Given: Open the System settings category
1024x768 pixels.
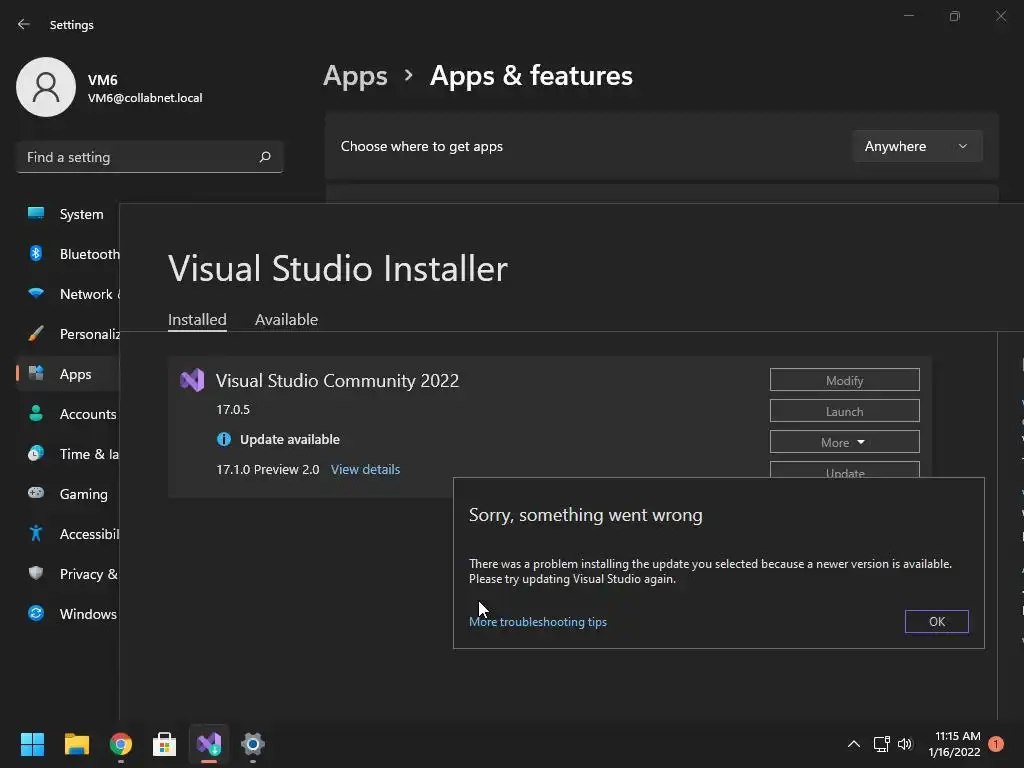Looking at the screenshot, I should tap(81, 214).
